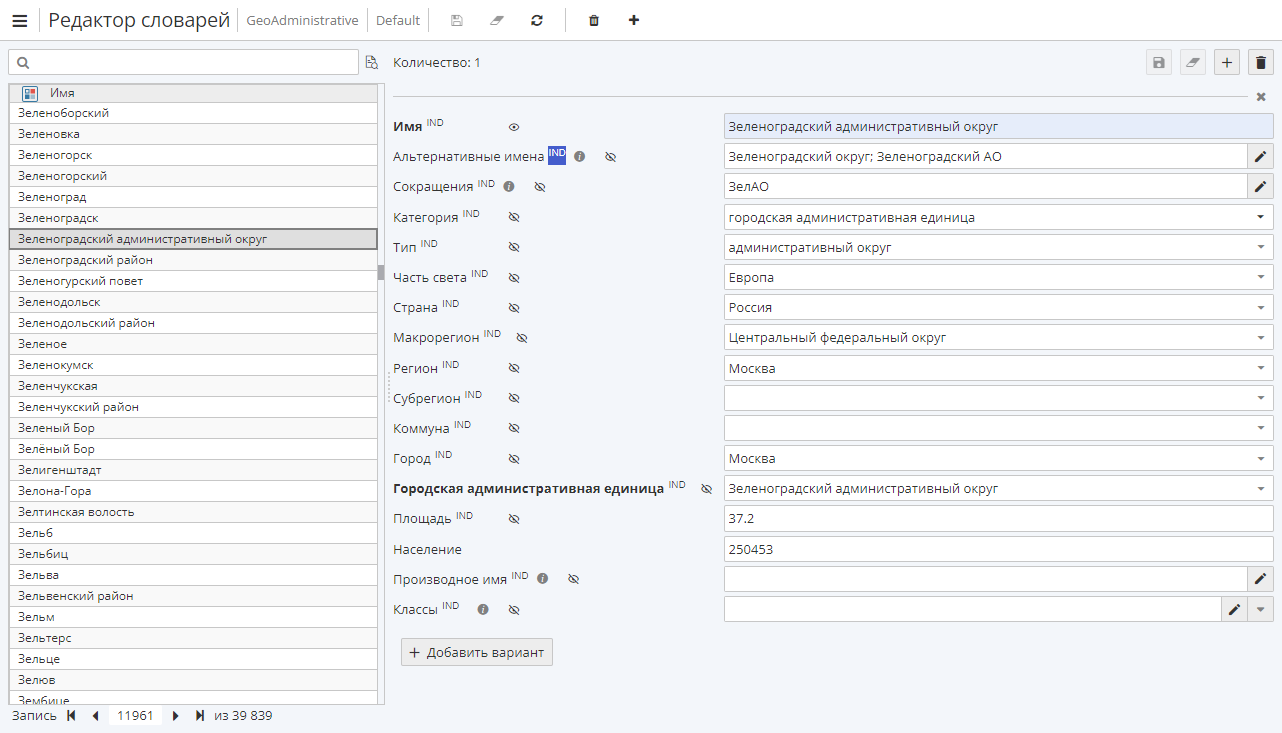
Task: Open the Макрорегион dropdown
Action: click(1261, 337)
